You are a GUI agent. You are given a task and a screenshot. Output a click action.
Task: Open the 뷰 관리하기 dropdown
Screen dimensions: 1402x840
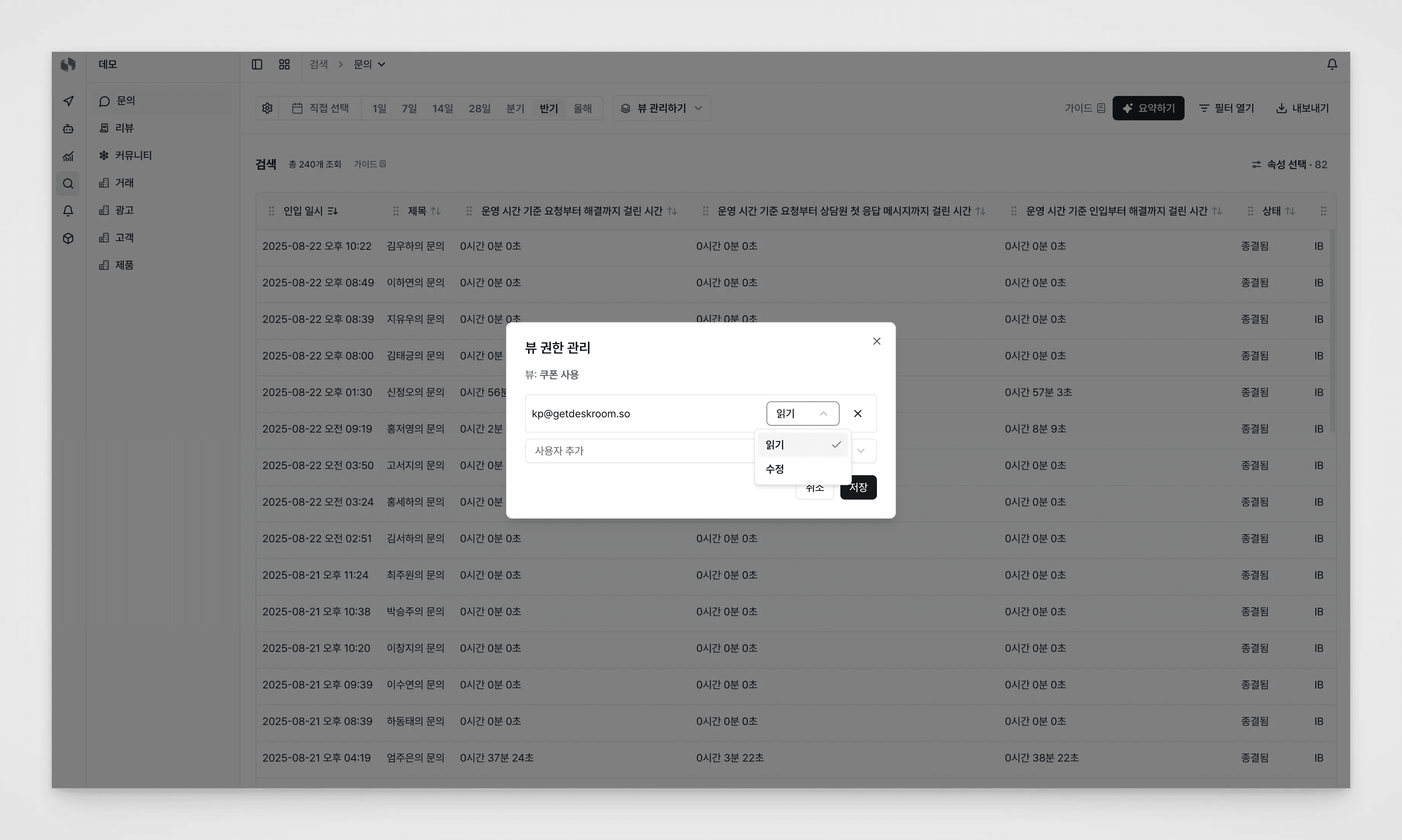[661, 107]
